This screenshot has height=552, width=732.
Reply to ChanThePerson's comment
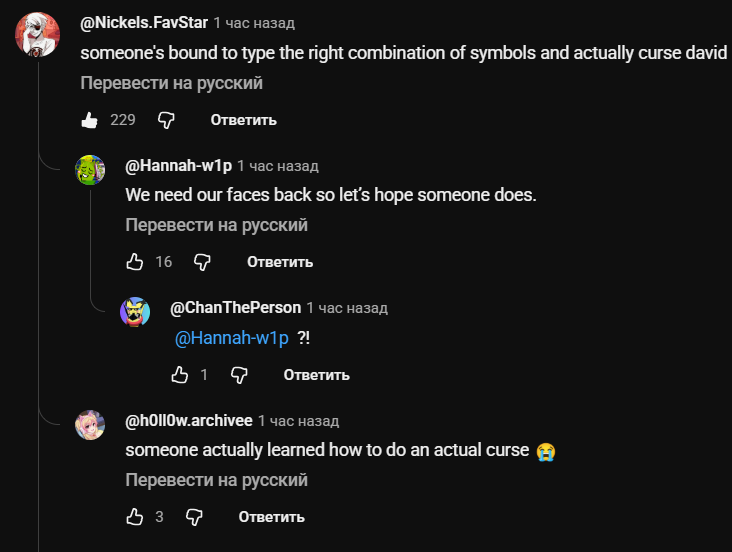pos(316,375)
